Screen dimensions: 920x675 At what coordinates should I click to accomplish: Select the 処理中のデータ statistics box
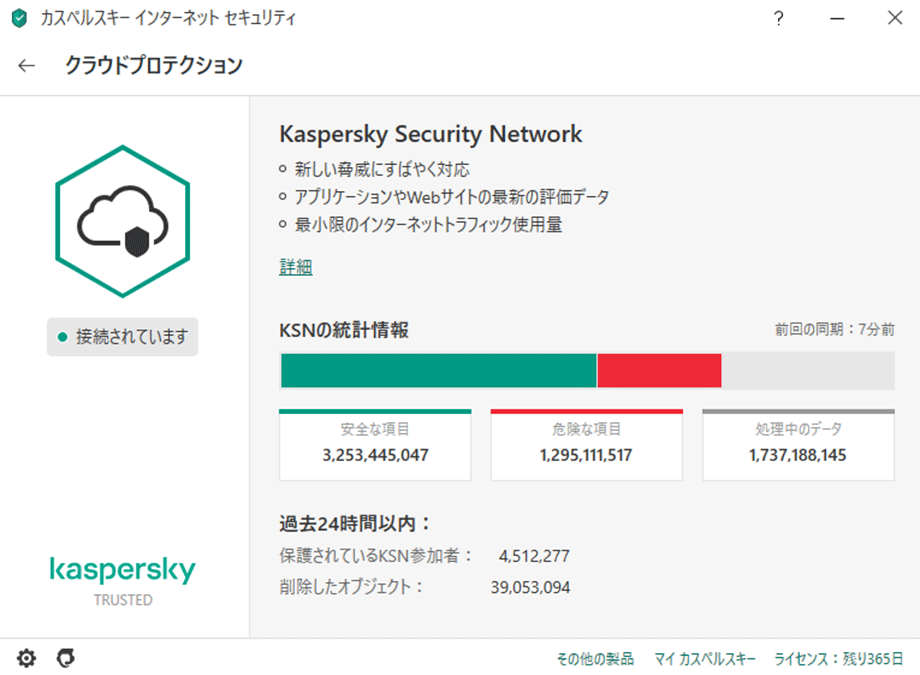tap(799, 445)
